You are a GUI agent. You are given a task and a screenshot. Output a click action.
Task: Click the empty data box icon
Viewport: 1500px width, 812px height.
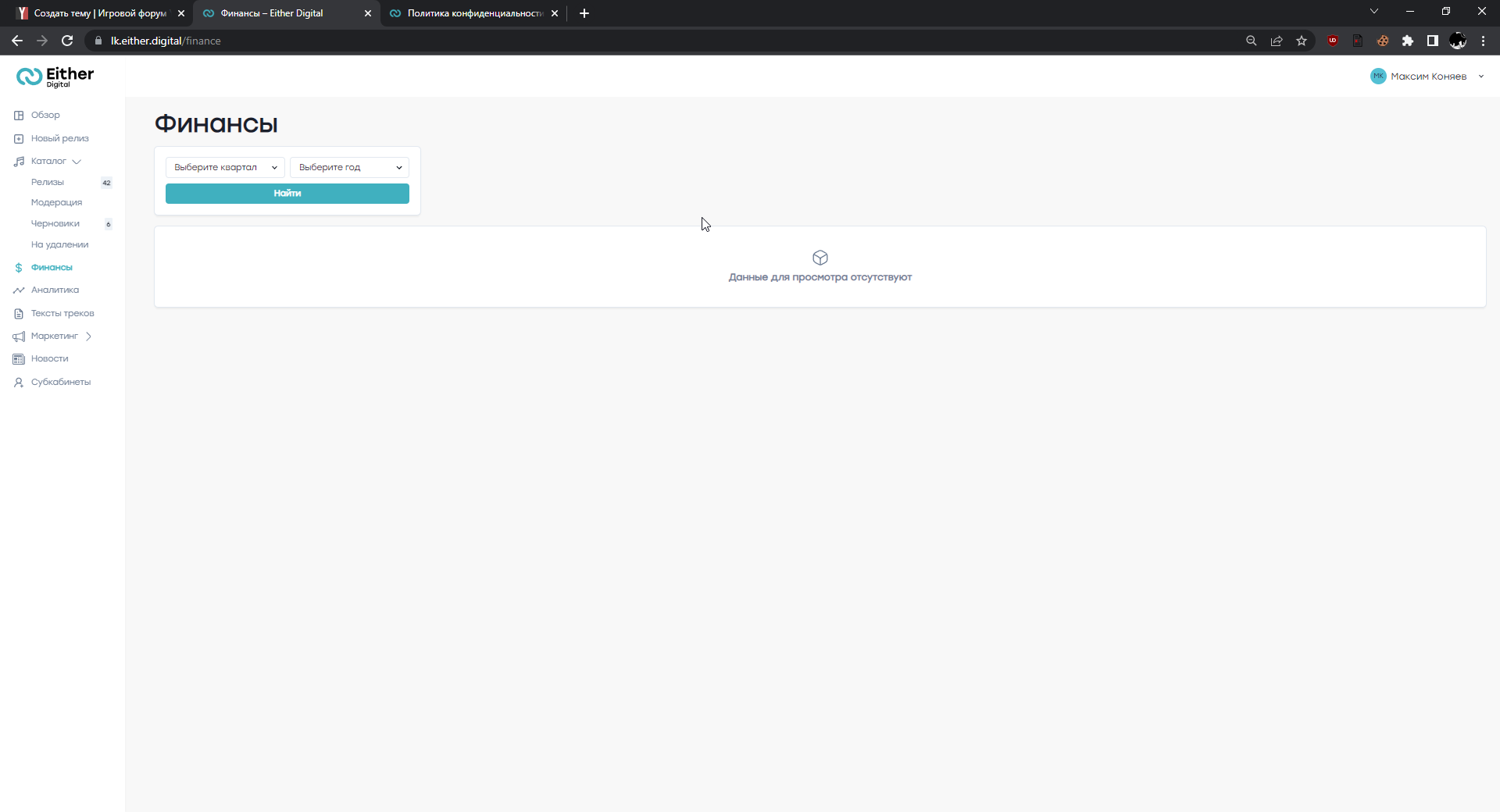(x=820, y=258)
